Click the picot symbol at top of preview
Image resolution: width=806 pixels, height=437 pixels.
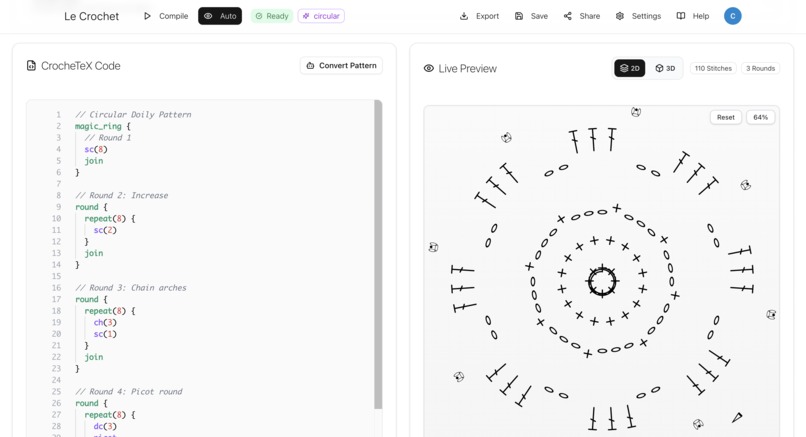636,112
